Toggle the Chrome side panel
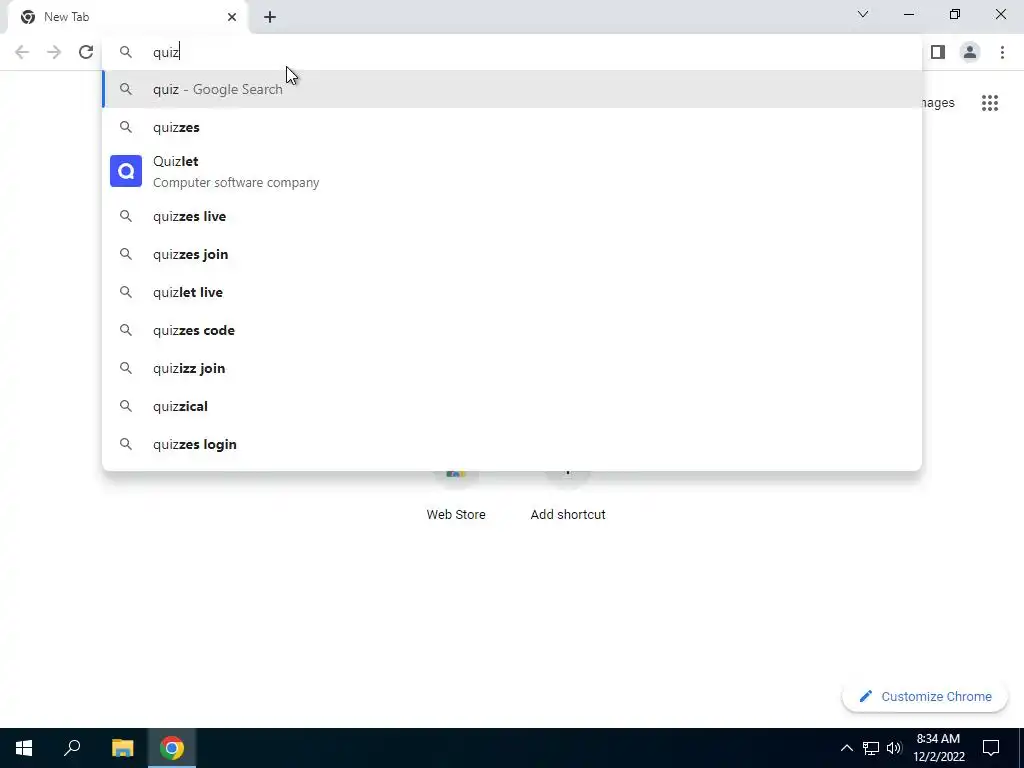 coord(938,52)
